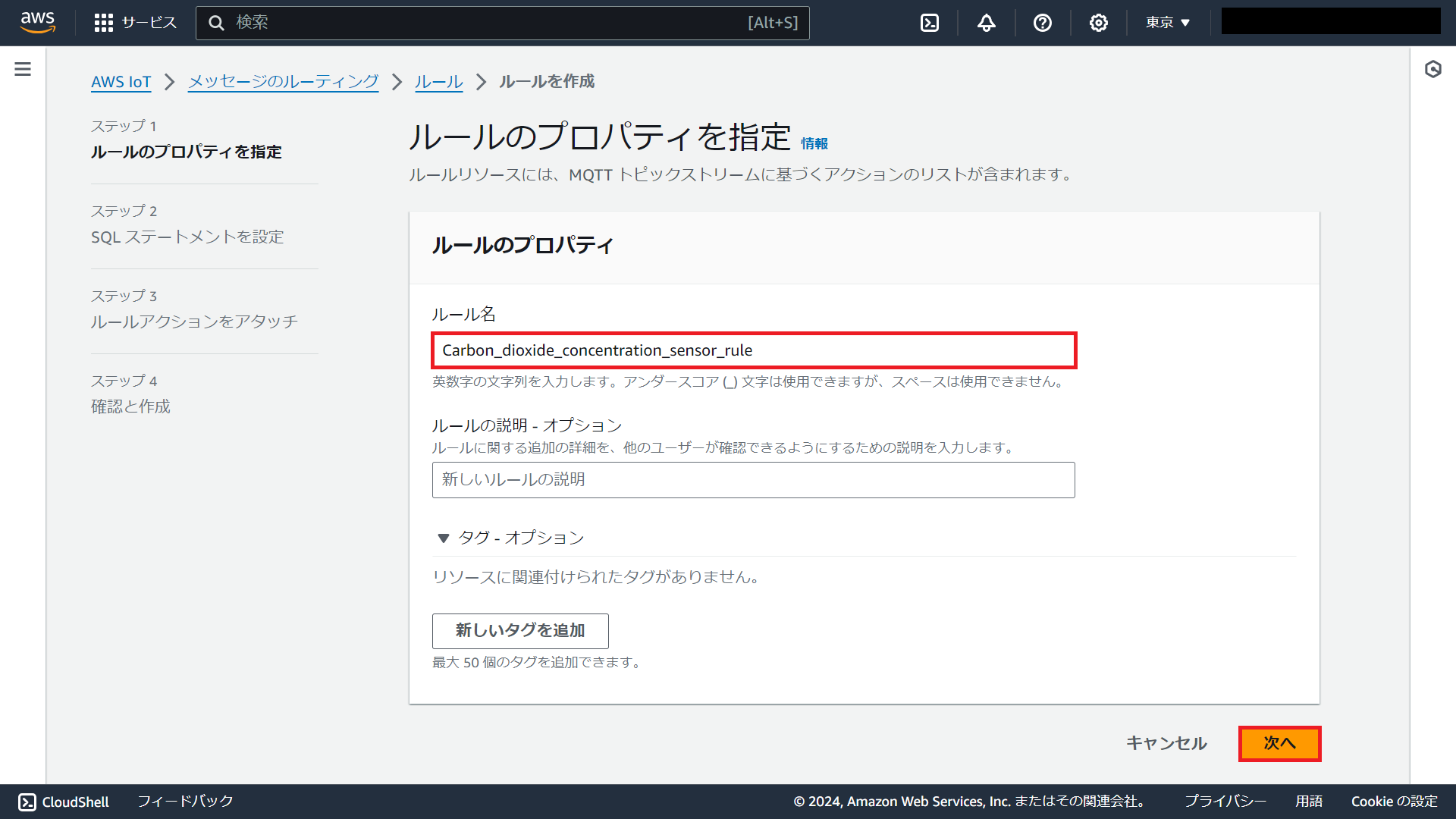Focus the ルールの説明 input field
The height and width of the screenshot is (819, 1456).
click(753, 480)
